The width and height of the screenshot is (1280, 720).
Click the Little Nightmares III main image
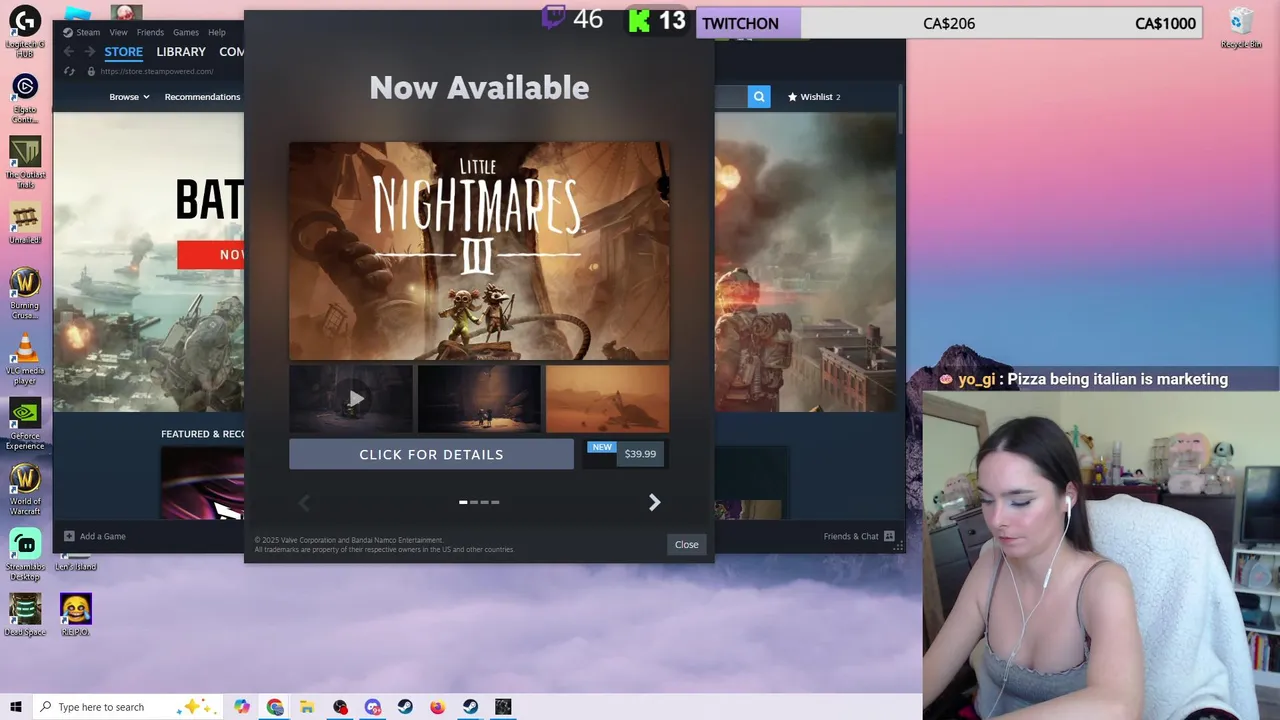click(479, 251)
